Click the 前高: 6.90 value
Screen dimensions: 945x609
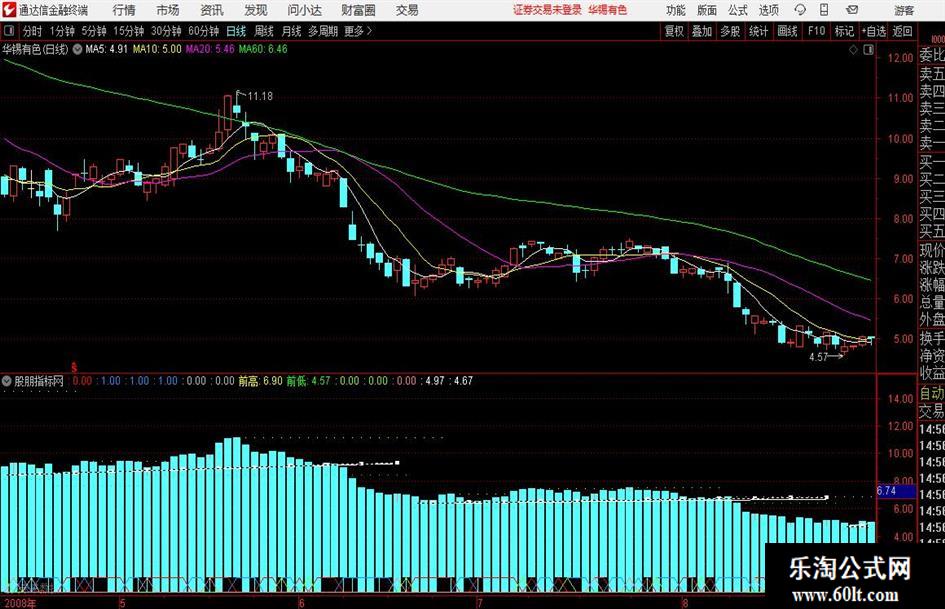point(260,381)
